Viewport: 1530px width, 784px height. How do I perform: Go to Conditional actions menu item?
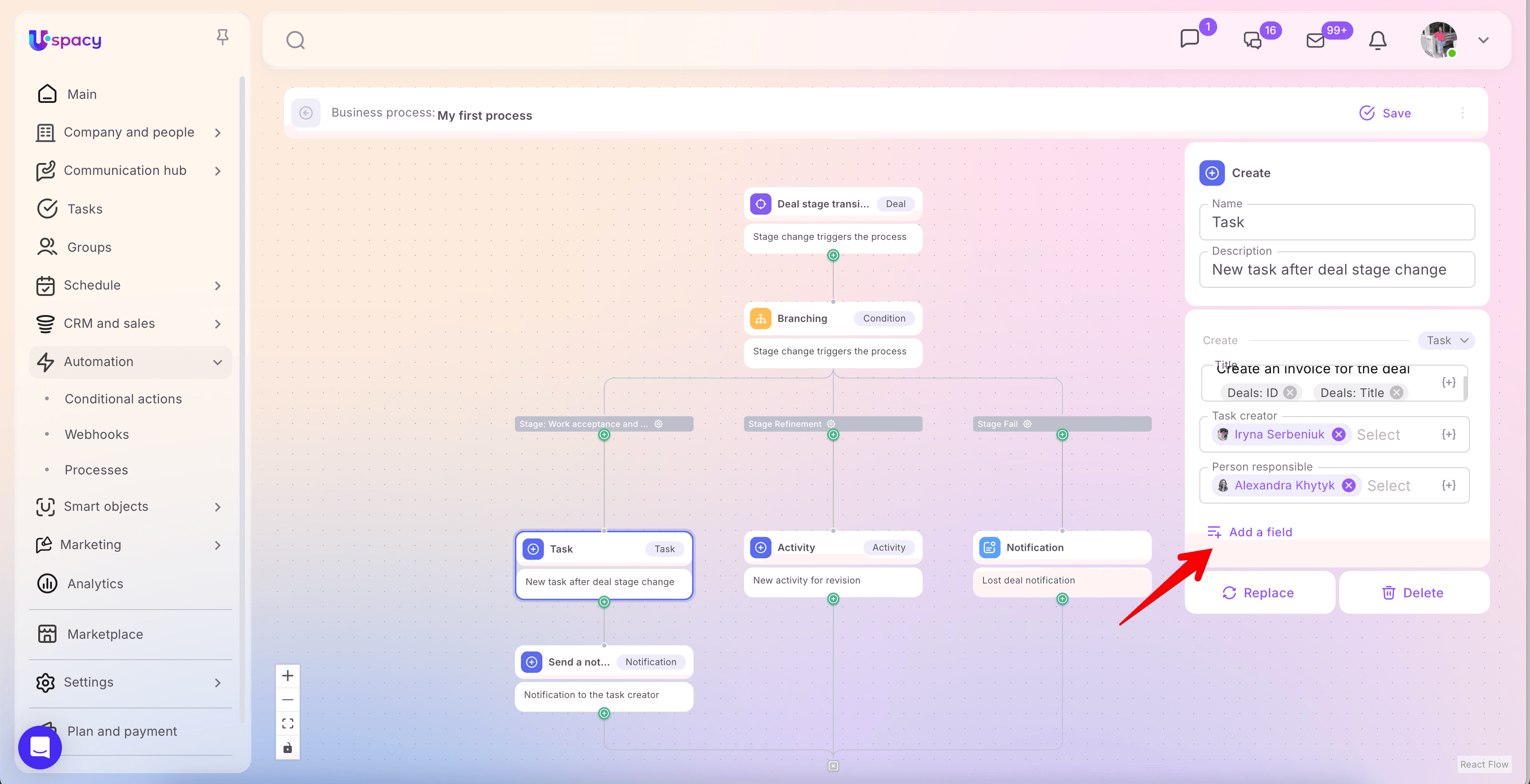(x=123, y=399)
